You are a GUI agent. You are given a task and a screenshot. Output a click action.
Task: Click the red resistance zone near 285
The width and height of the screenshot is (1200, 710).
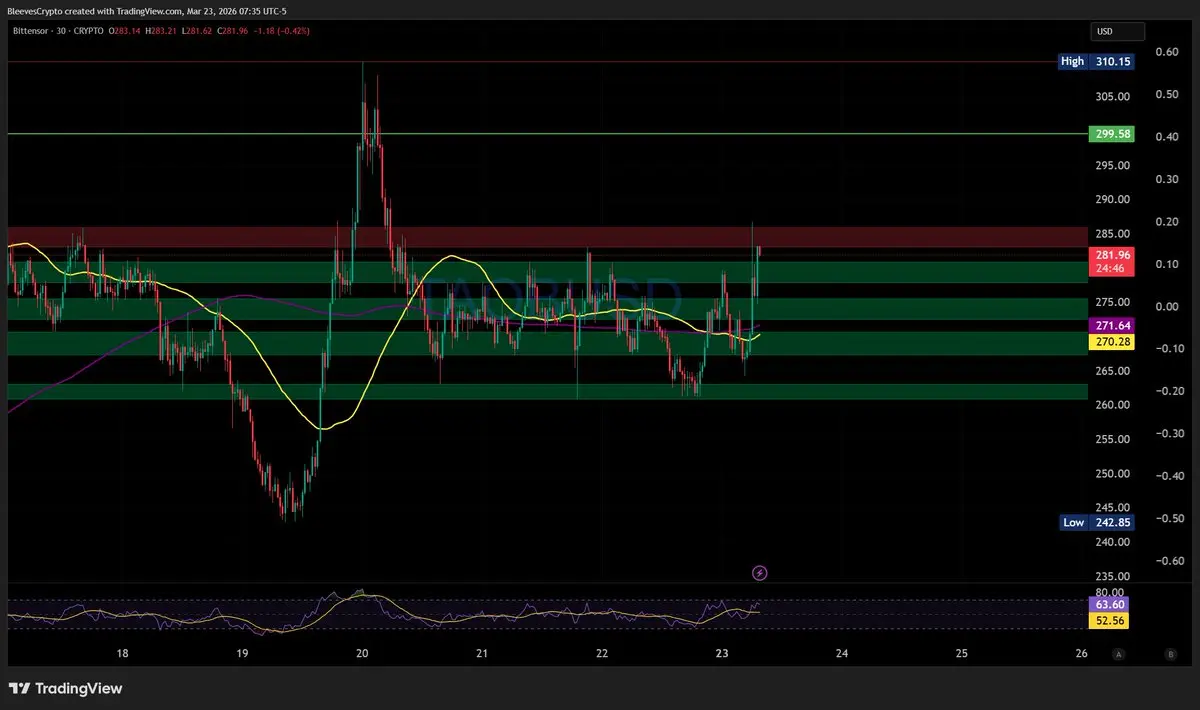[547, 237]
